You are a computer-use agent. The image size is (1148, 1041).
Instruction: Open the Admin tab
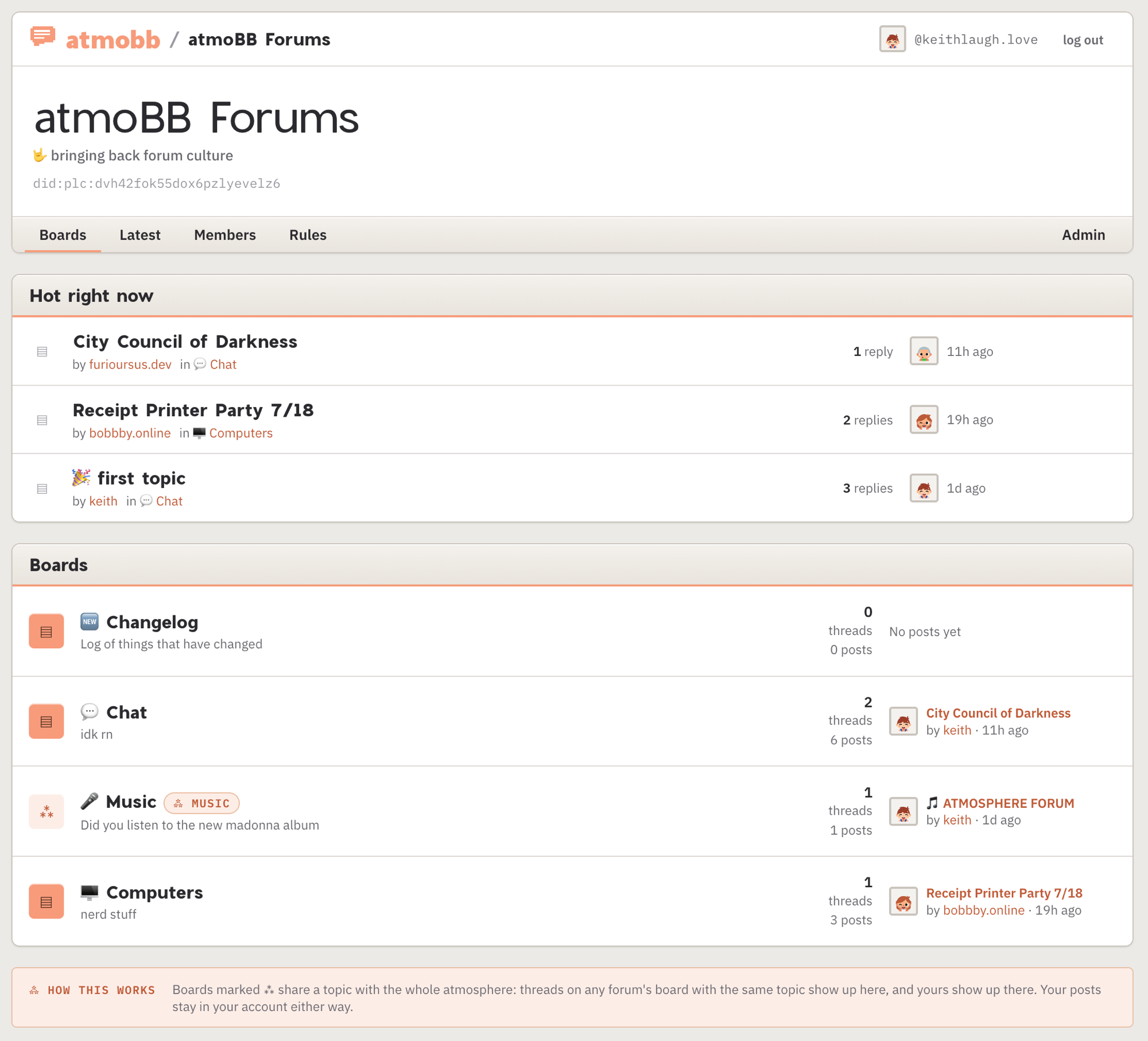1083,235
